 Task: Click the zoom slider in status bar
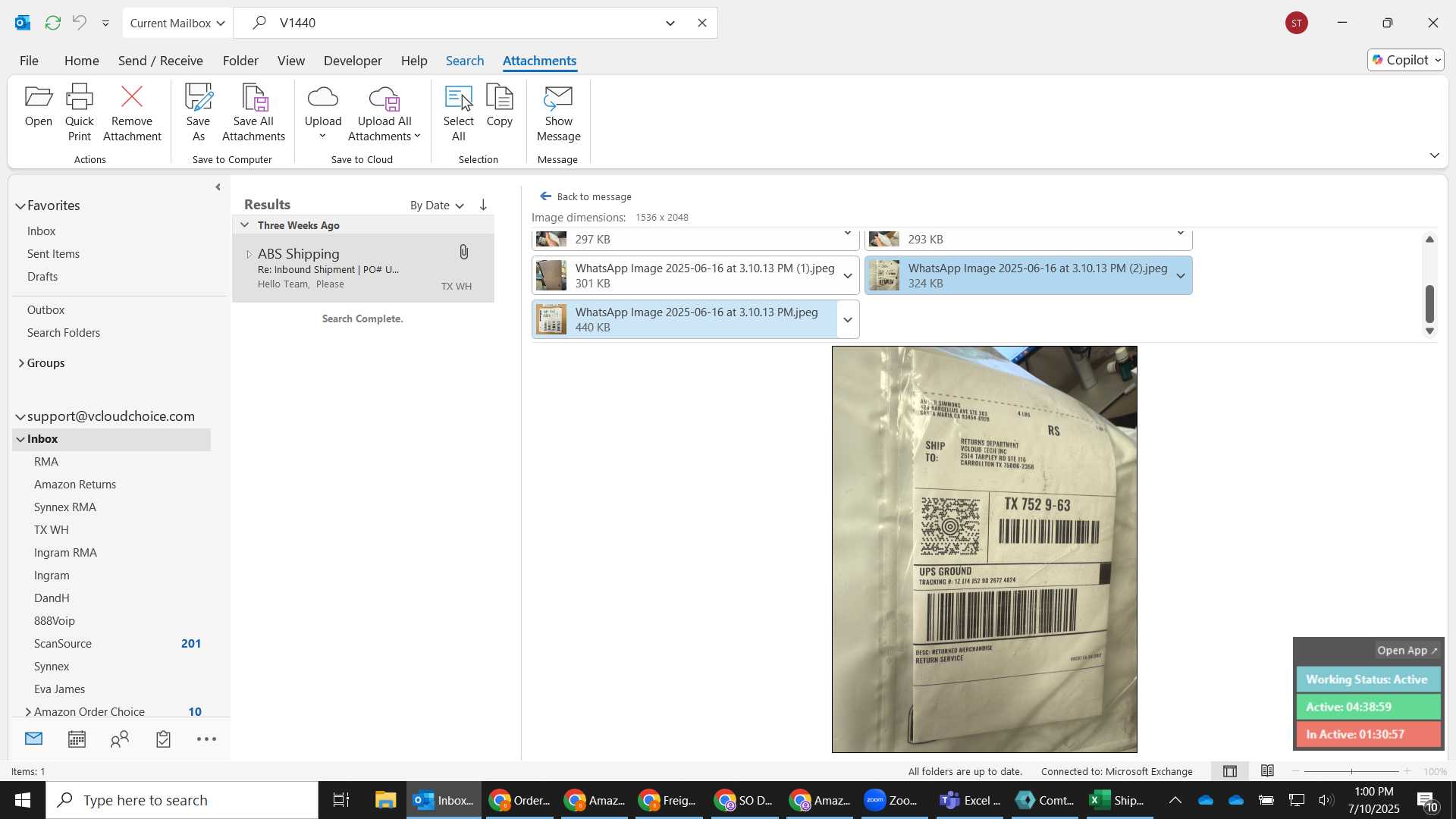pyautogui.click(x=1351, y=771)
